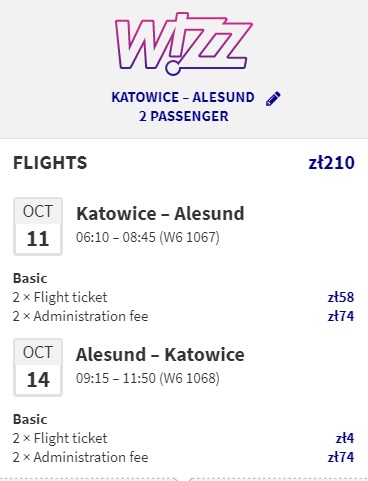Click the zł210 flights total price
This screenshot has width=368, height=481.
click(x=331, y=163)
